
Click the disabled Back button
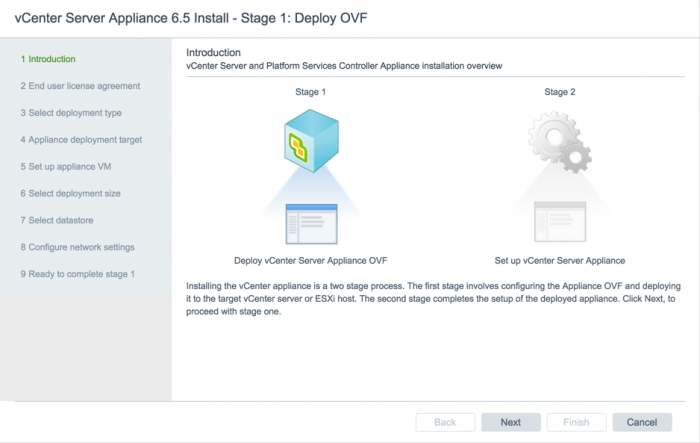tap(445, 422)
